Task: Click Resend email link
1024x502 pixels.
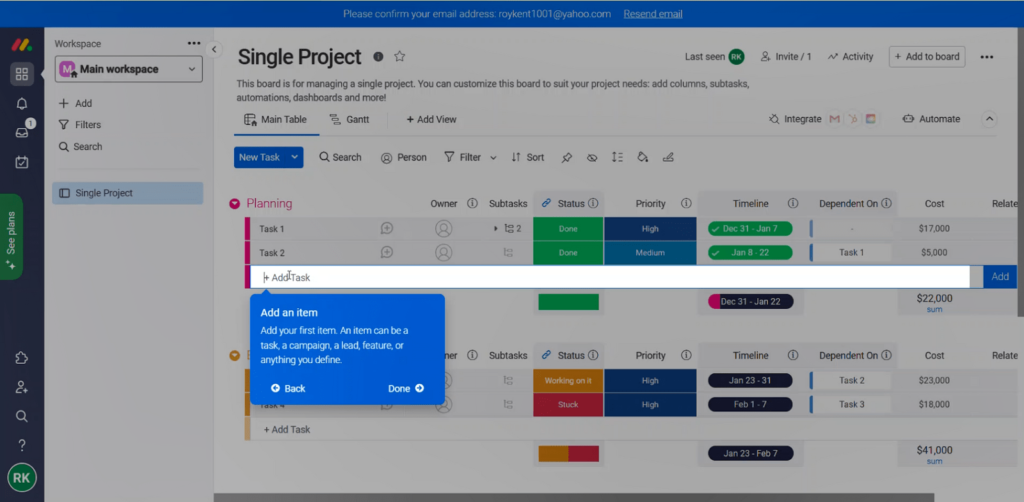Action: point(652,14)
